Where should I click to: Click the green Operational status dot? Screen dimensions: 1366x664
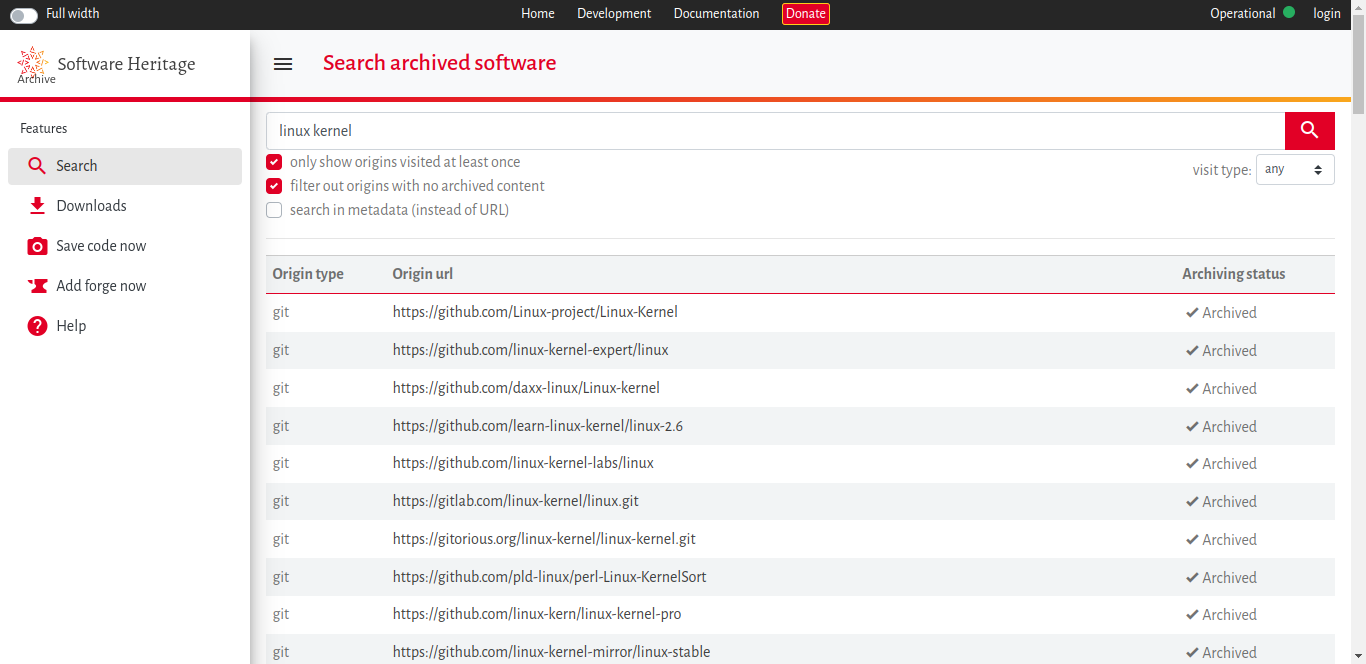coord(1289,13)
